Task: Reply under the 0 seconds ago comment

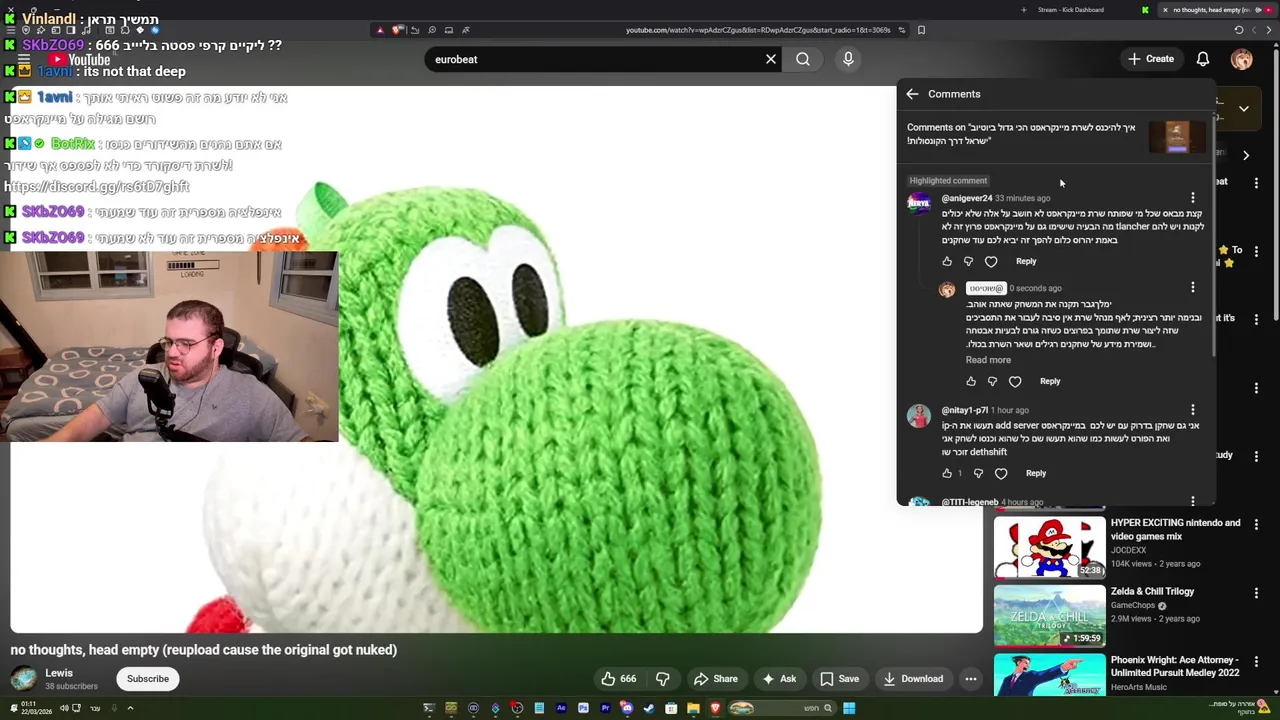Action: click(x=1050, y=381)
